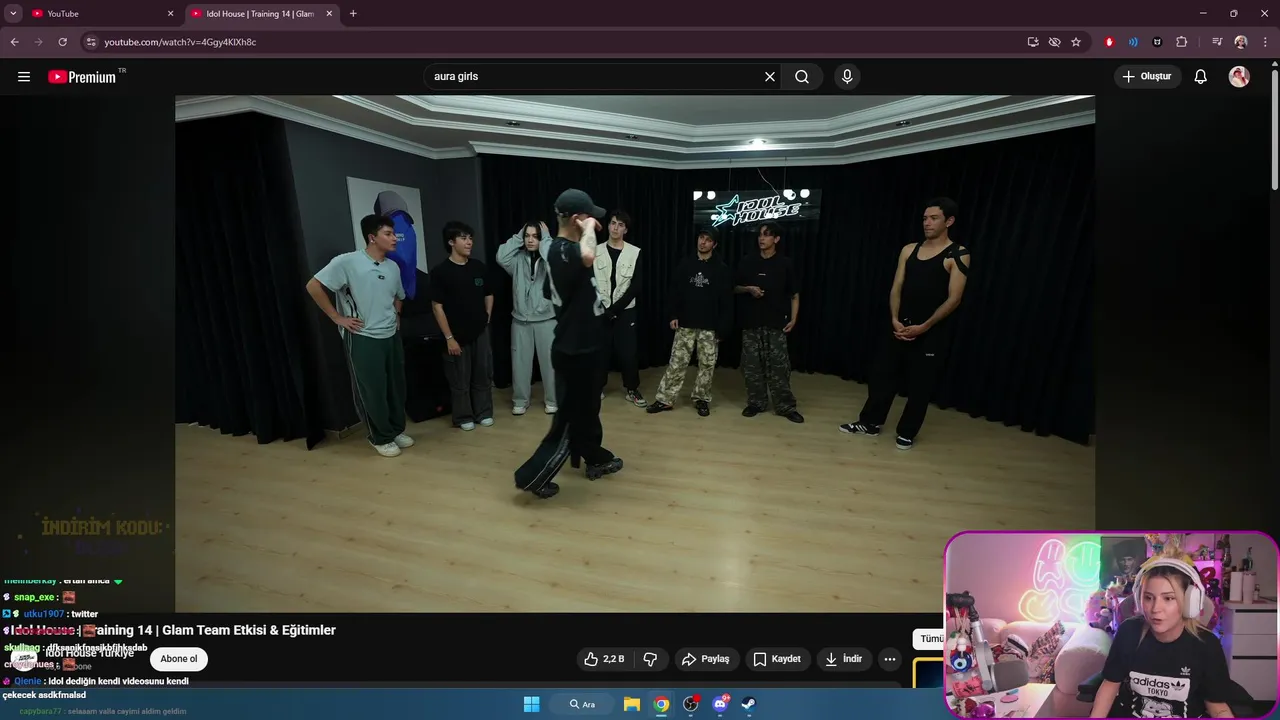This screenshot has height=720, width=1280.
Task: Open OBS Studio from the taskbar
Action: coord(690,704)
